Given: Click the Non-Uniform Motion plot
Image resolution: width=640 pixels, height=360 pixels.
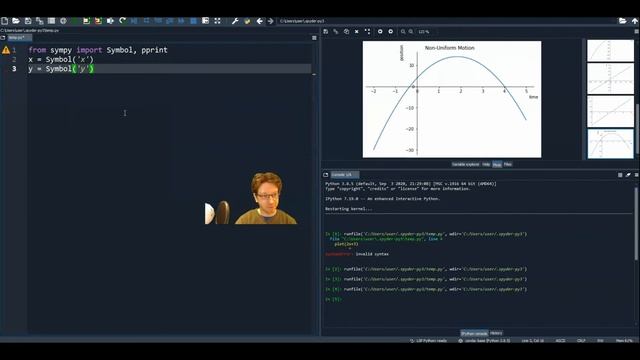Looking at the screenshot, I should (x=452, y=99).
